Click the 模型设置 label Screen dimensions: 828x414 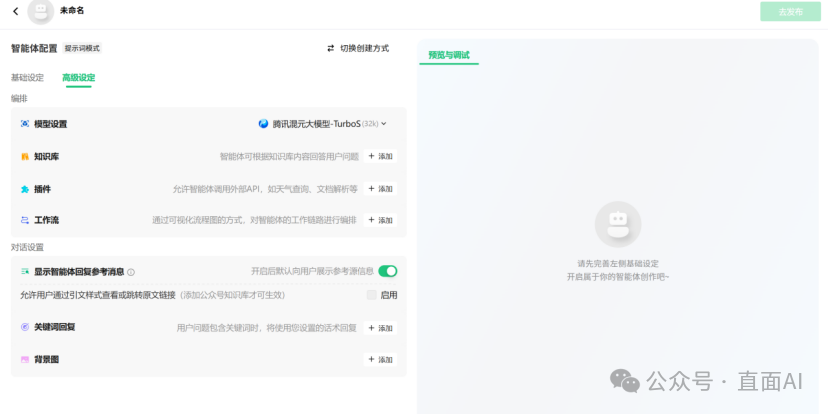[51, 124]
